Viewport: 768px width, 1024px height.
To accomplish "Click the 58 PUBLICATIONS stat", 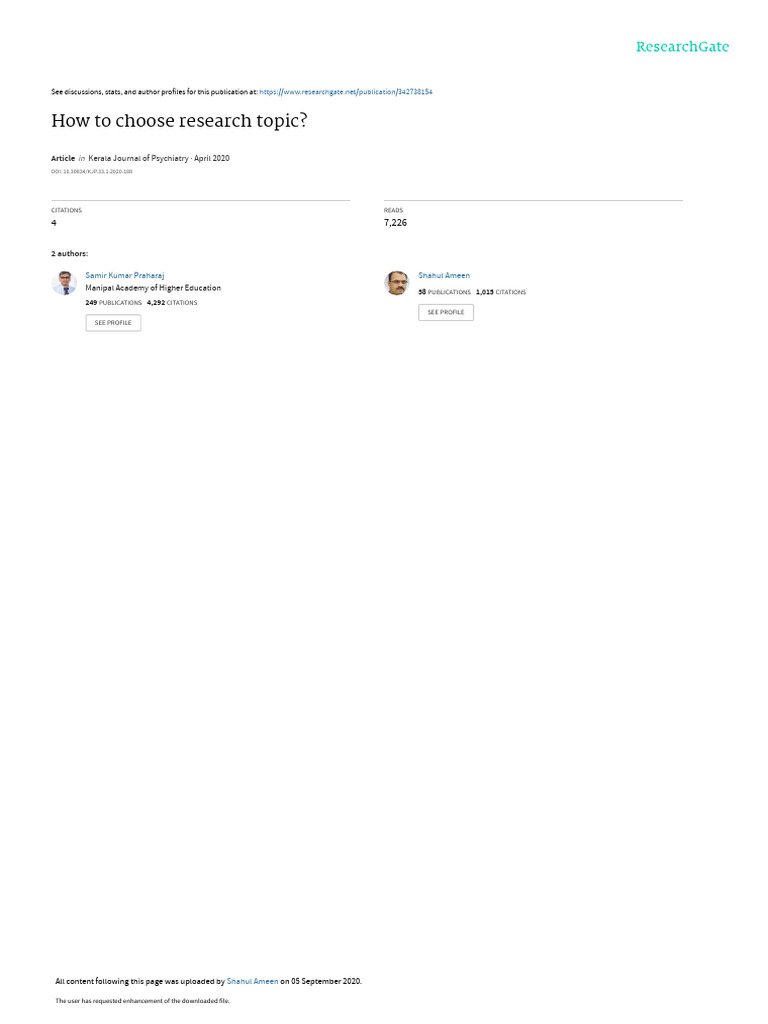I will tap(444, 293).
